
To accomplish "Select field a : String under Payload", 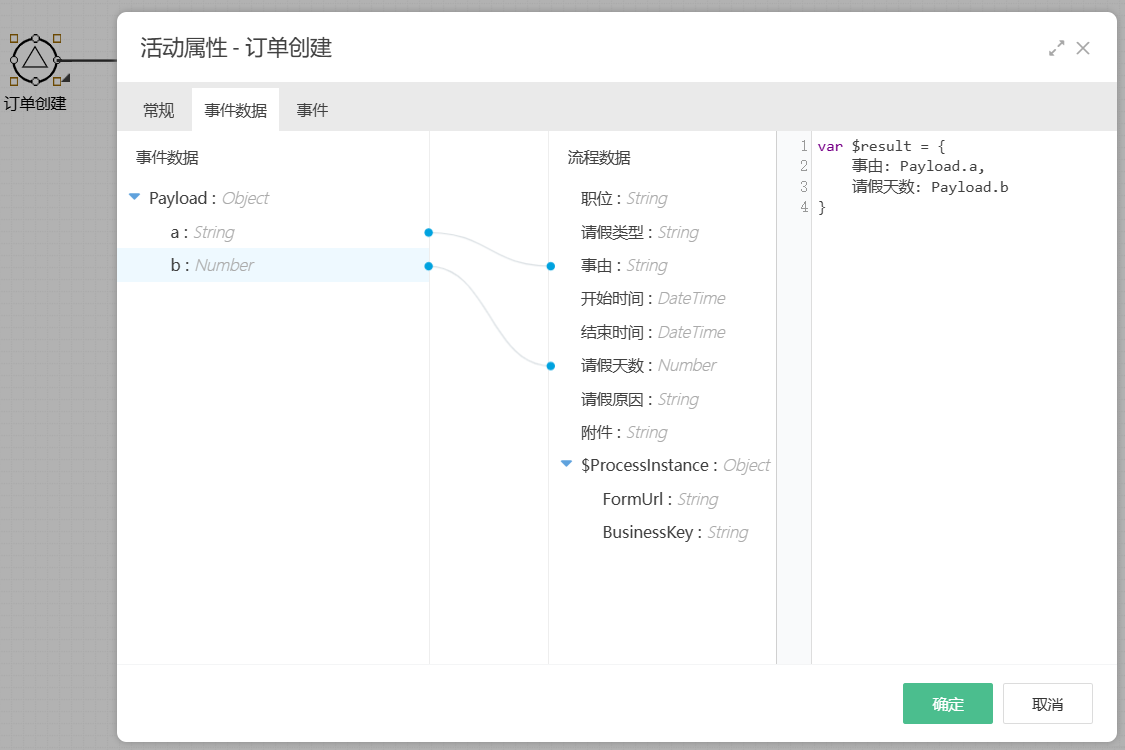I will coord(202,232).
